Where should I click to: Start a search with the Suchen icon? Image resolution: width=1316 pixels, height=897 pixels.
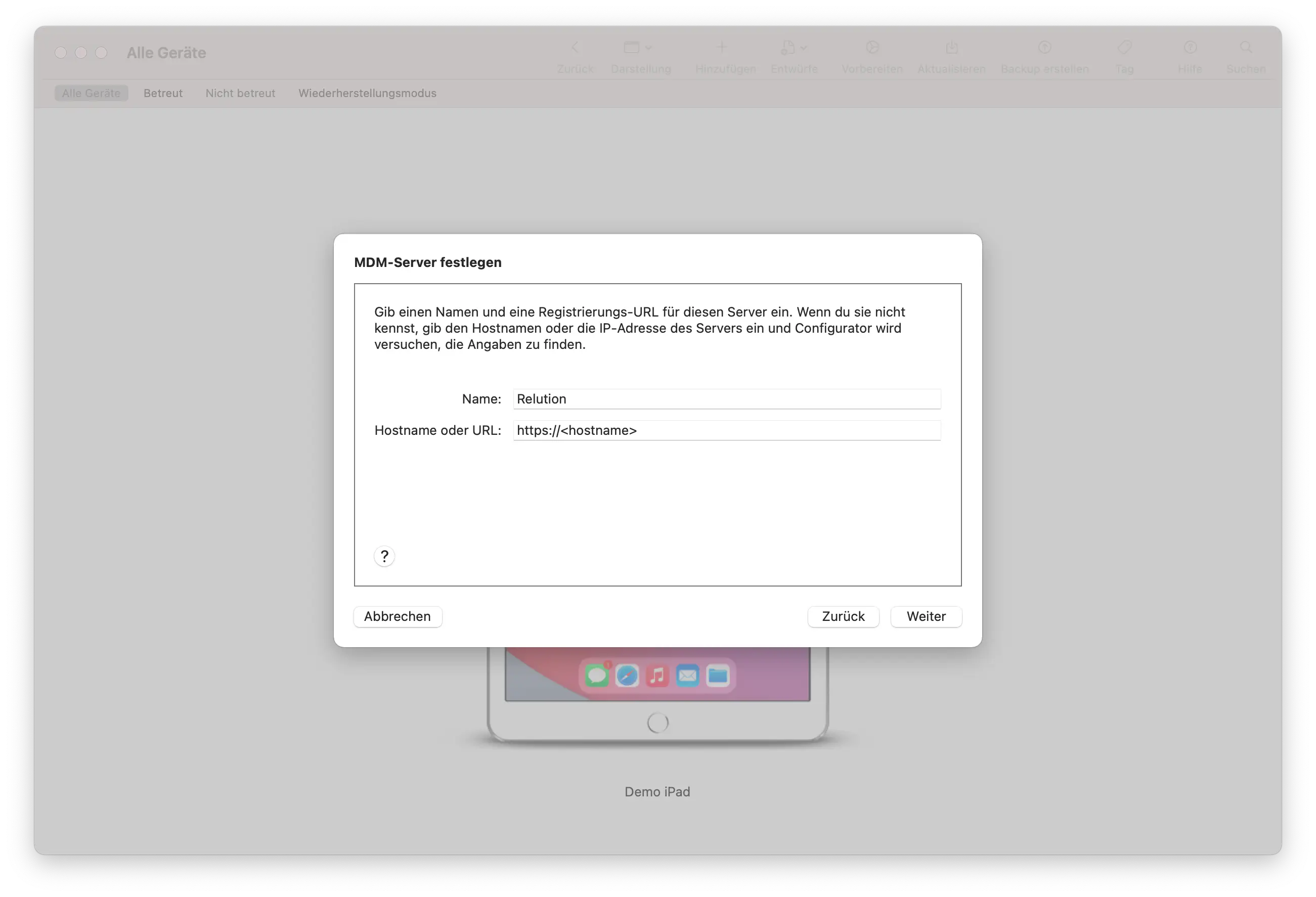[1246, 55]
